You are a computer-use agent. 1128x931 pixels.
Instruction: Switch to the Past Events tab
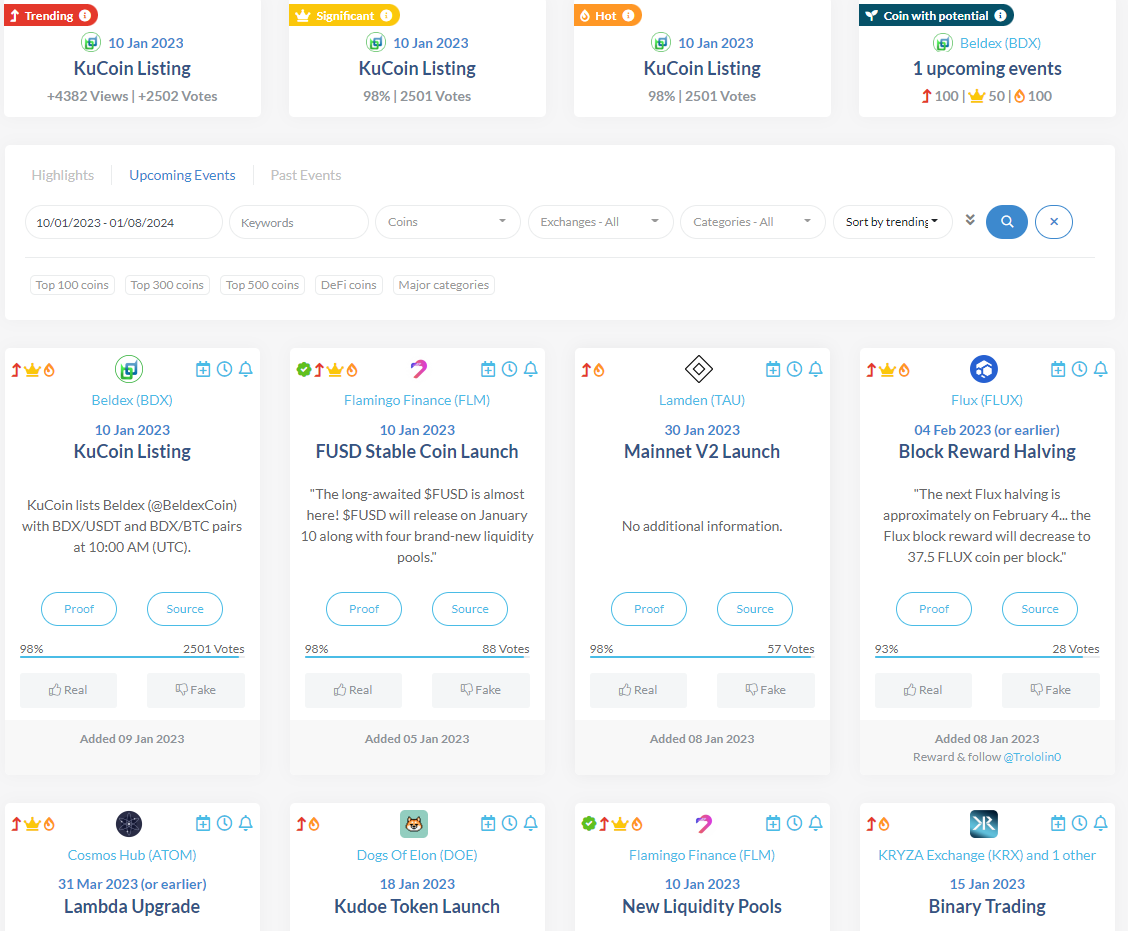click(x=306, y=175)
